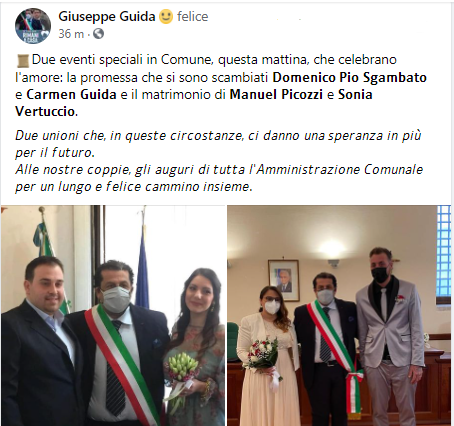Click the name Domenico Pio Sgambato
454x426 pixels.
click(x=350, y=77)
